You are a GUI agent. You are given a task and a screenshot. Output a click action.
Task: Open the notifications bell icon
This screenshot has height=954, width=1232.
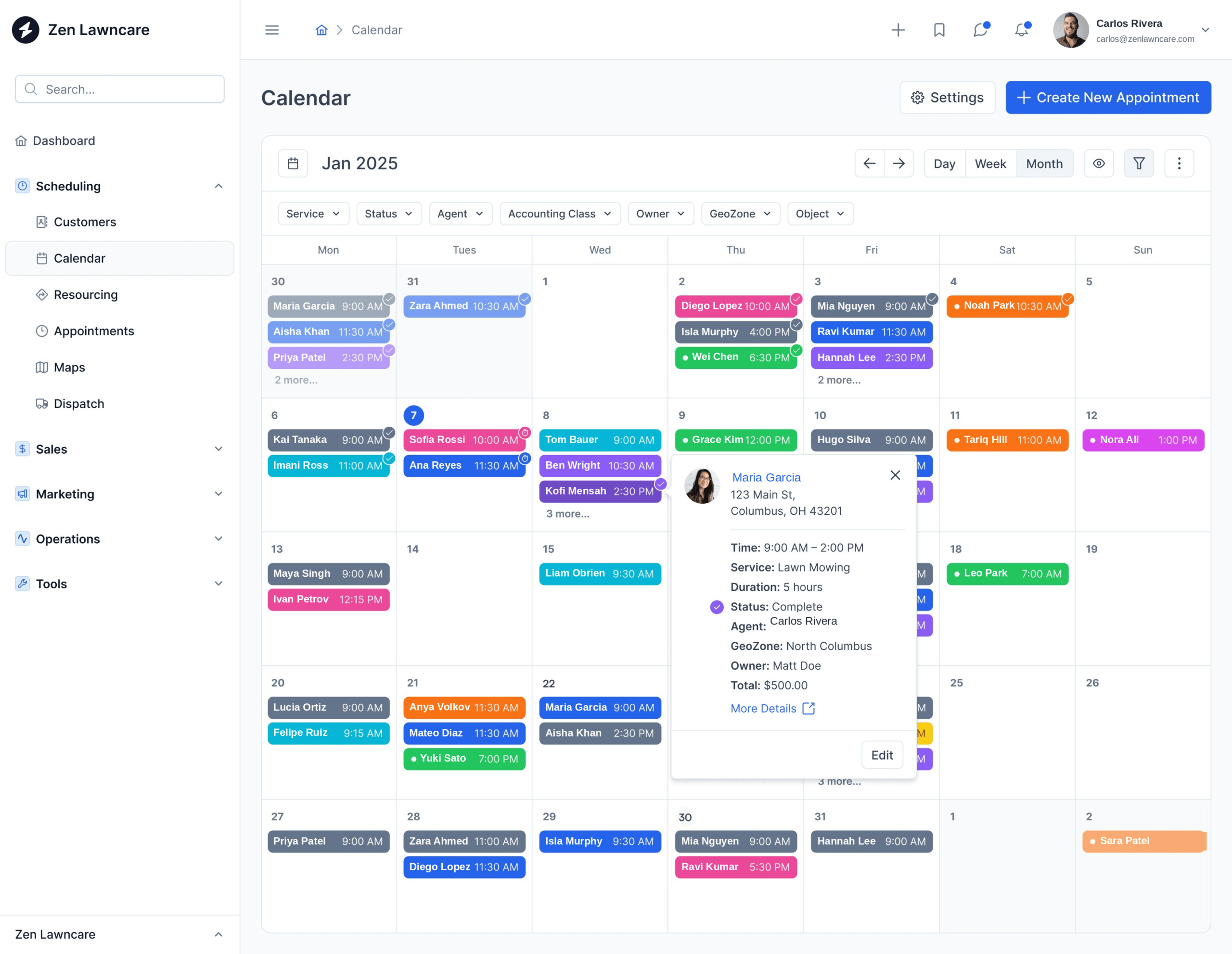coord(1022,30)
